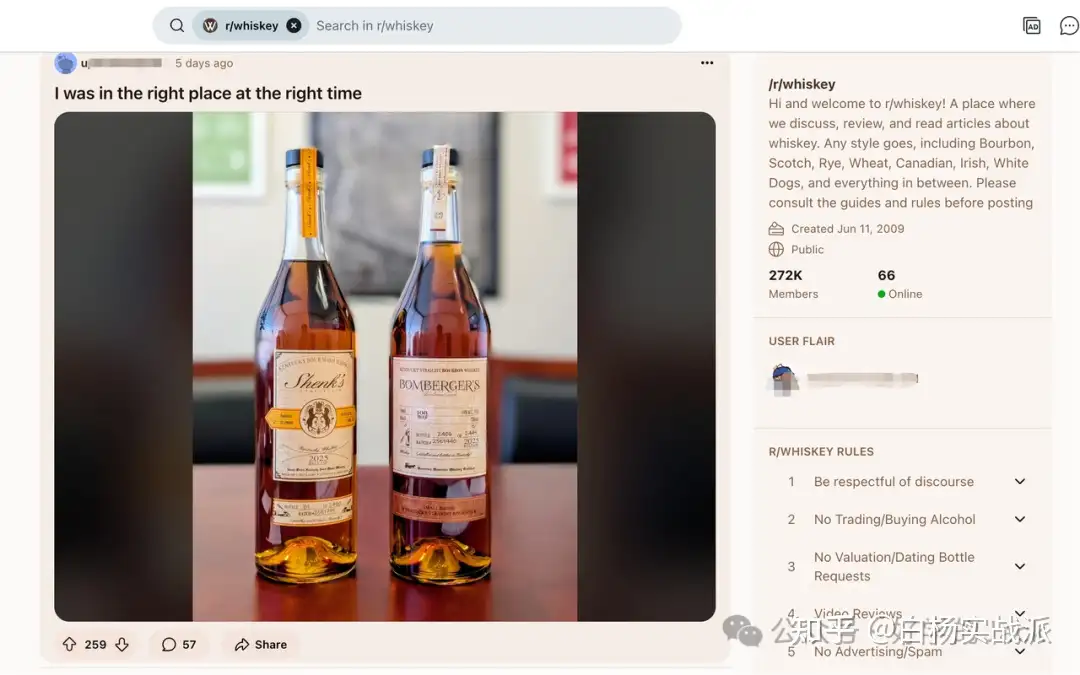Viewport: 1080px width, 675px height.
Task: Open the advertise AD icon
Action: tap(1031, 25)
